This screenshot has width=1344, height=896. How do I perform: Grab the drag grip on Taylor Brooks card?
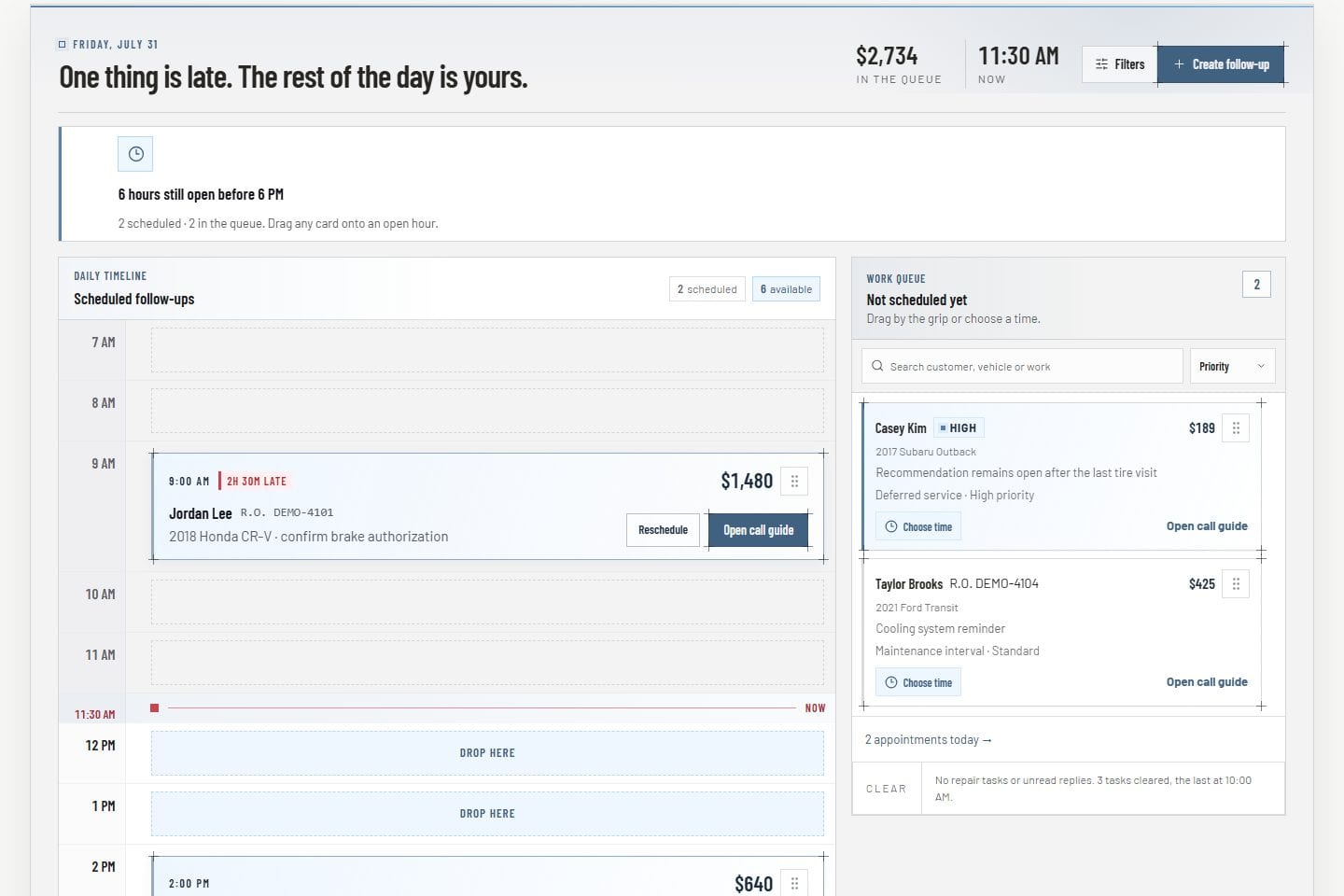point(1236,584)
